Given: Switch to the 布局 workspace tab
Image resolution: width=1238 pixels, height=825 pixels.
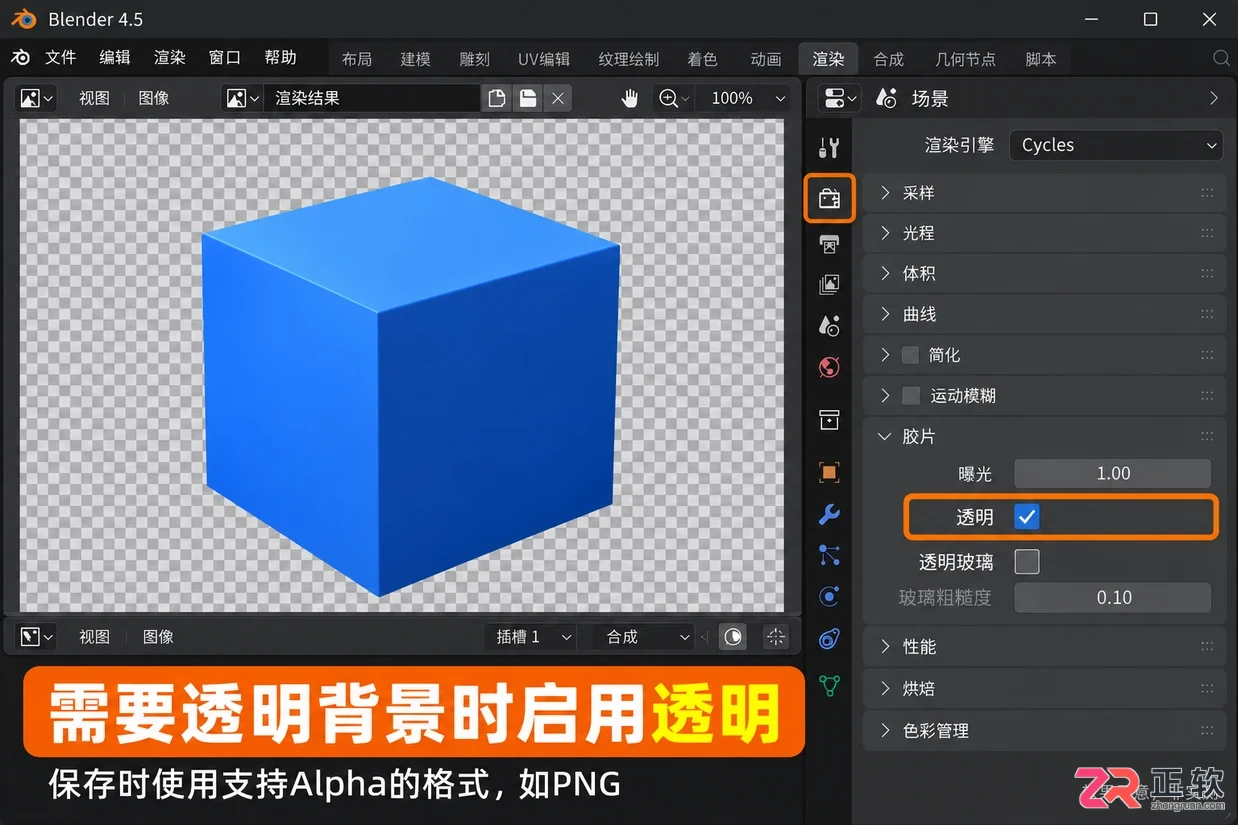Looking at the screenshot, I should pyautogui.click(x=357, y=59).
